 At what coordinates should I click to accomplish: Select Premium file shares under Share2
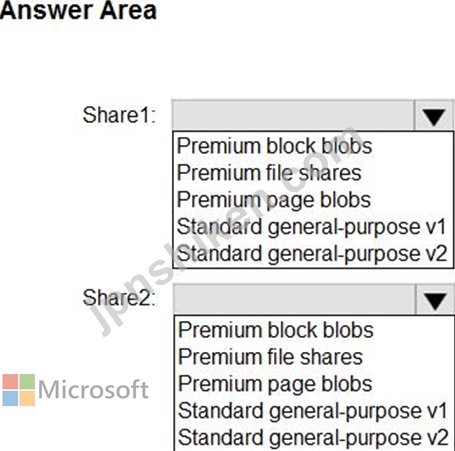coord(270,357)
